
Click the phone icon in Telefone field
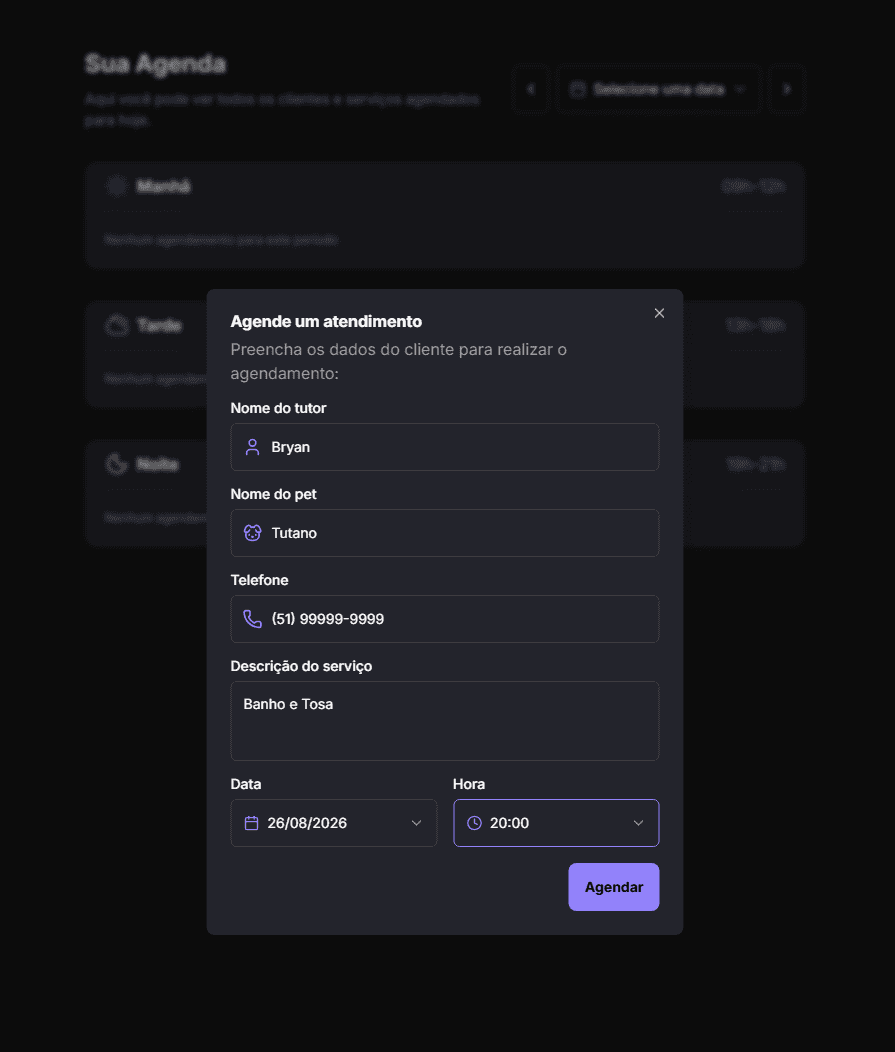252,619
